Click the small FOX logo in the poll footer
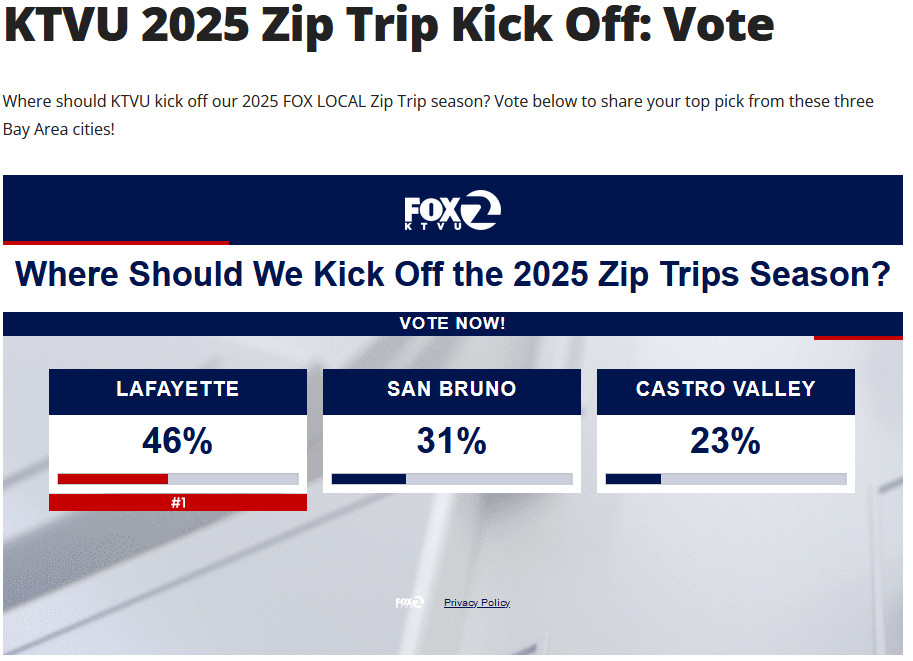Image resolution: width=913 pixels, height=661 pixels. tap(409, 602)
